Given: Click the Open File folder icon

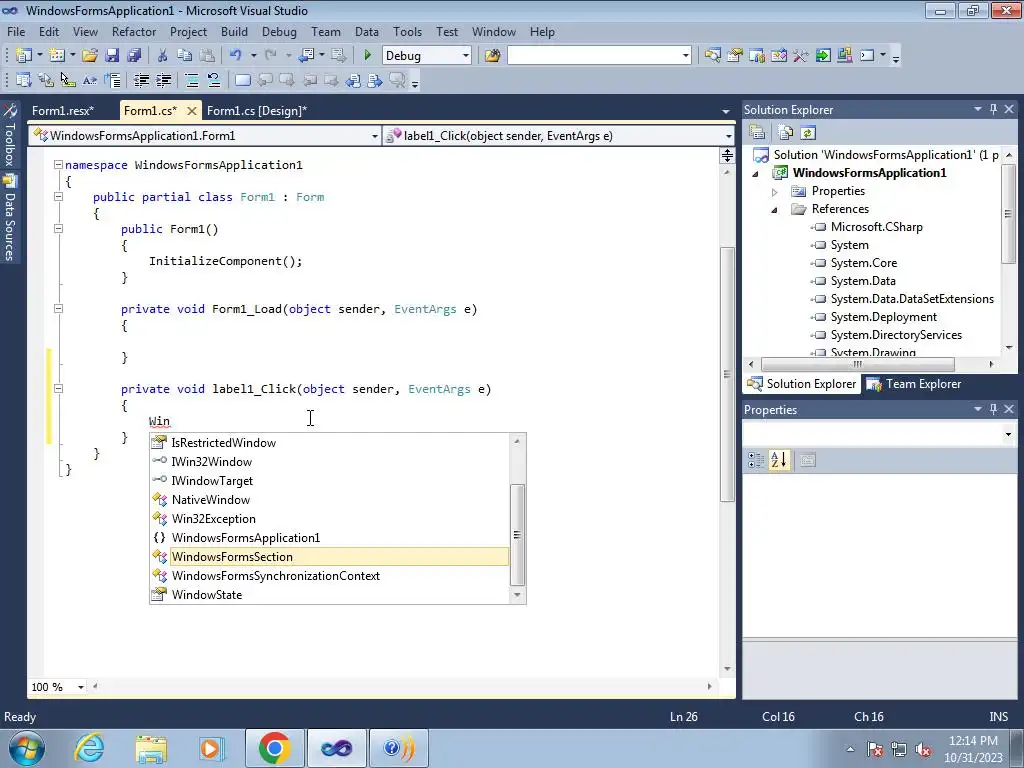Looking at the screenshot, I should pos(89,56).
